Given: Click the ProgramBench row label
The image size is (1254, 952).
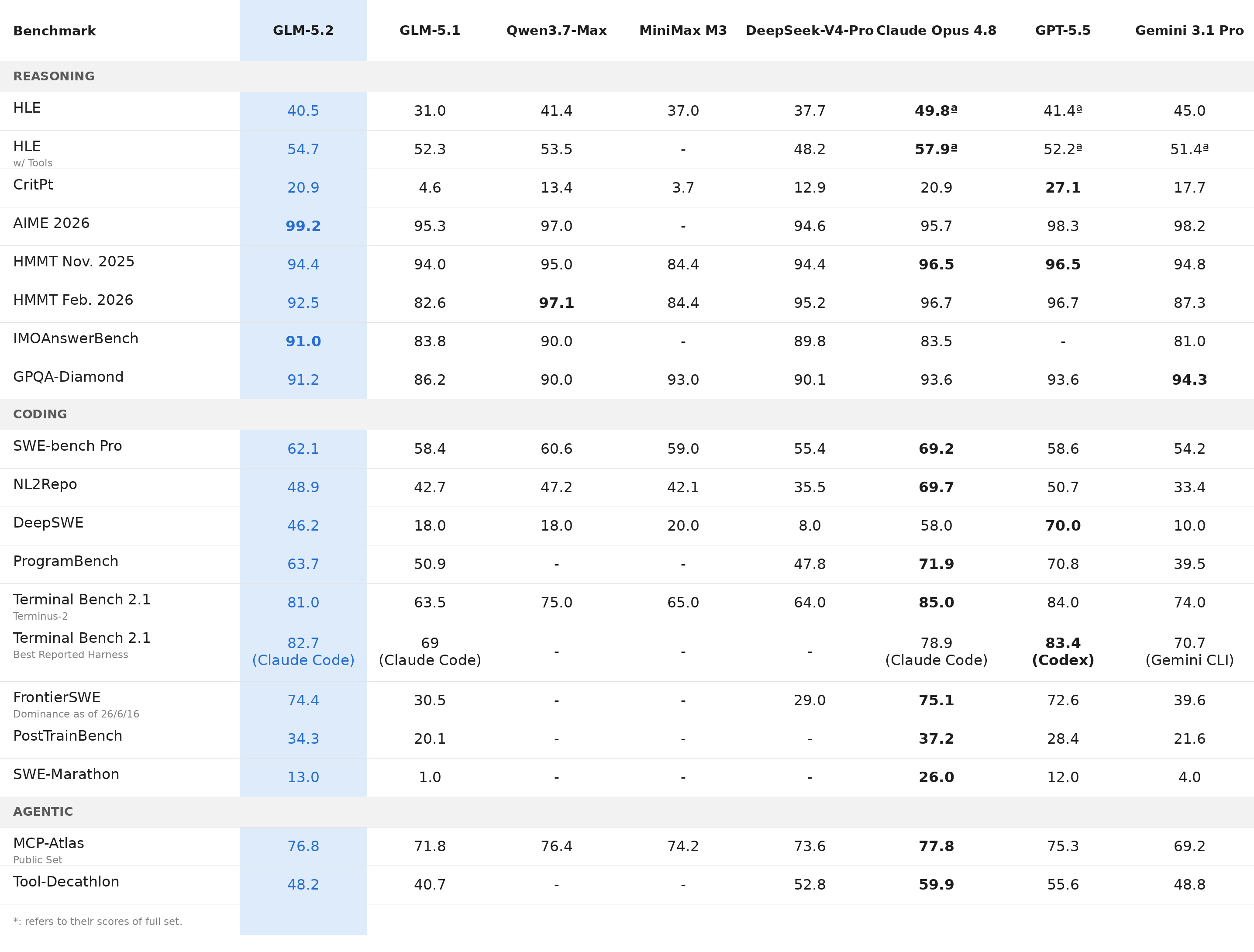Looking at the screenshot, I should (66, 561).
